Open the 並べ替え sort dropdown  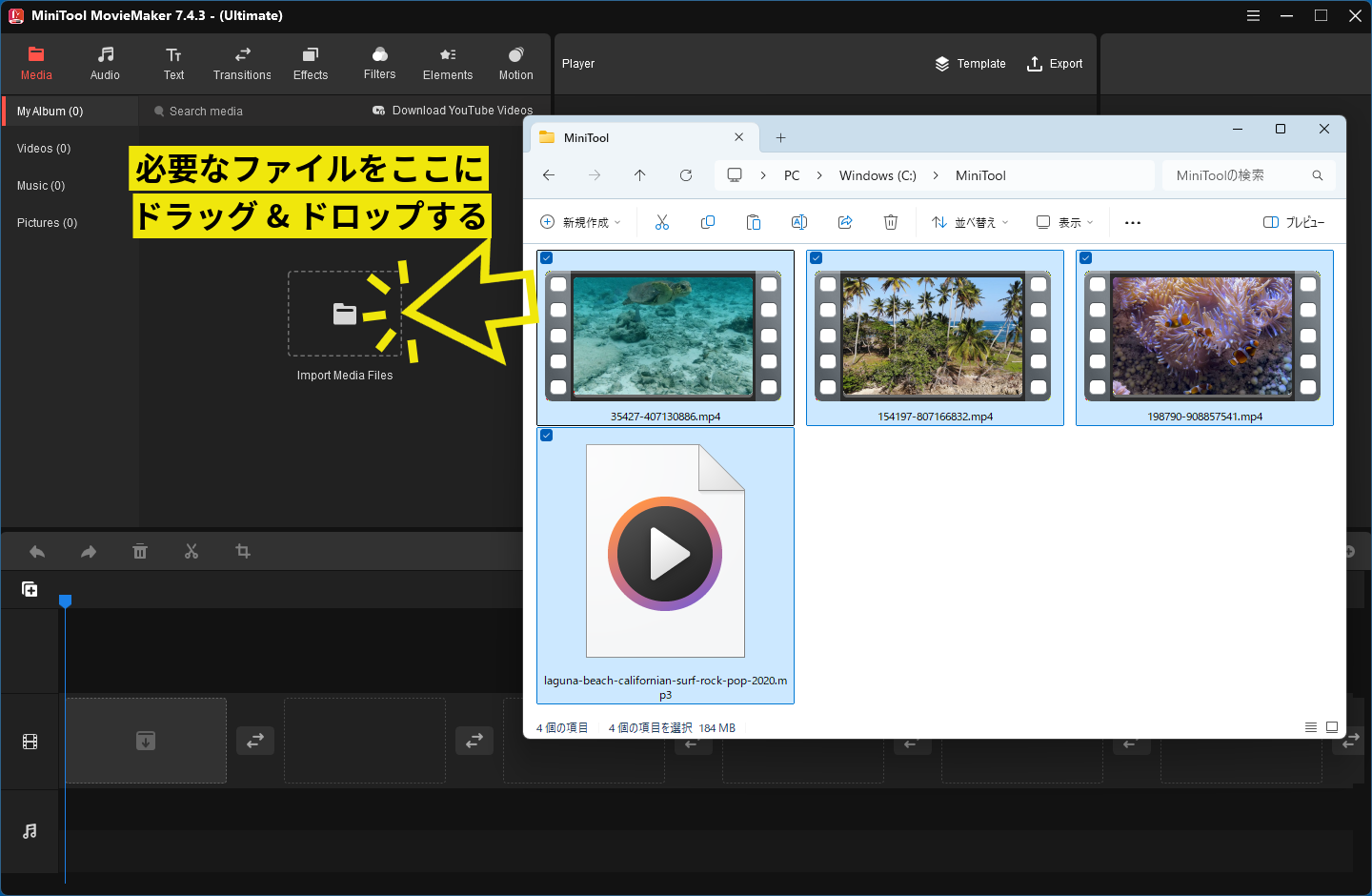tap(970, 222)
